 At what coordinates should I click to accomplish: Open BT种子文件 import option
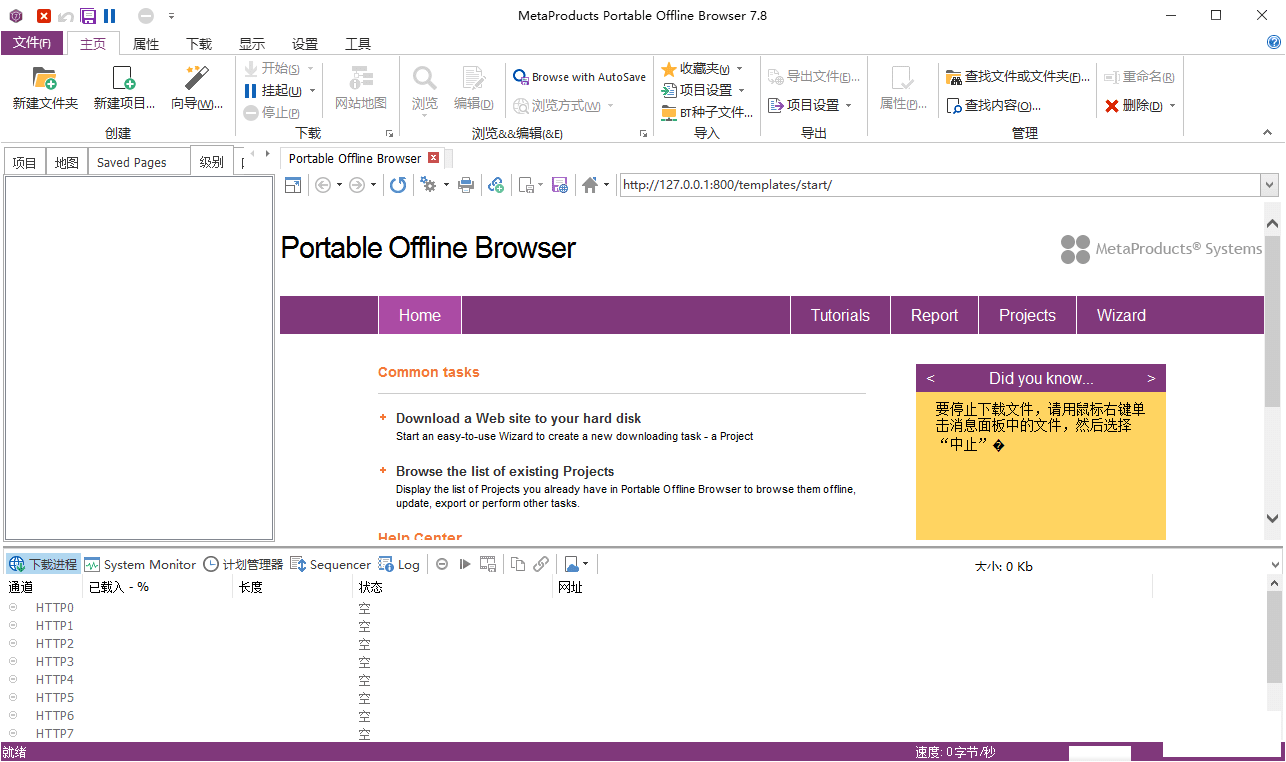(x=707, y=112)
